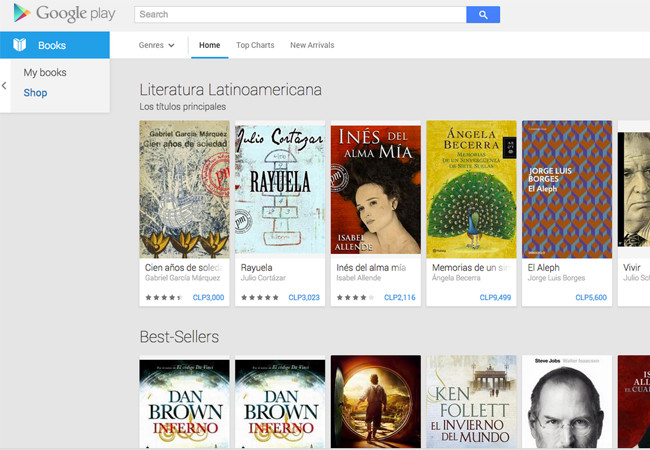Image resolution: width=650 pixels, height=450 pixels.
Task: Click the CLP9,499 price button
Action: pos(495,298)
